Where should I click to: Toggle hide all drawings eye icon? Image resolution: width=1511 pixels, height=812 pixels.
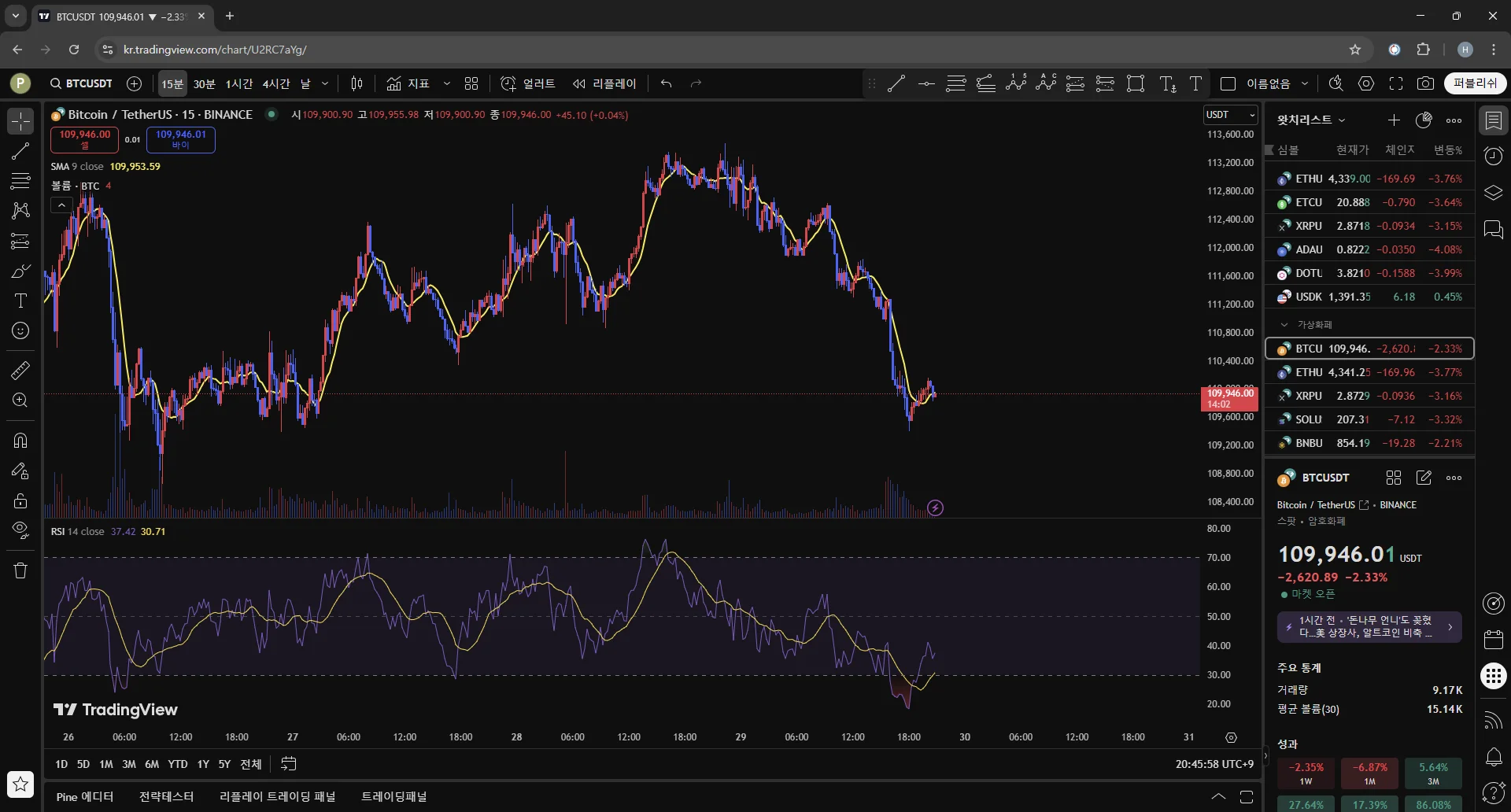20,530
